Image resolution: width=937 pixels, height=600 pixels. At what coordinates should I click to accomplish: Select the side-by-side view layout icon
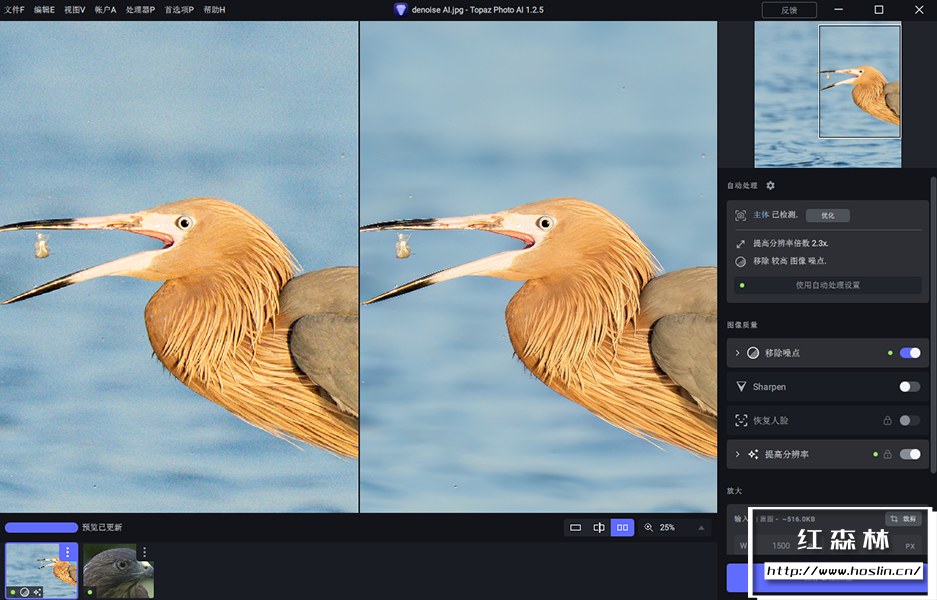coord(622,527)
